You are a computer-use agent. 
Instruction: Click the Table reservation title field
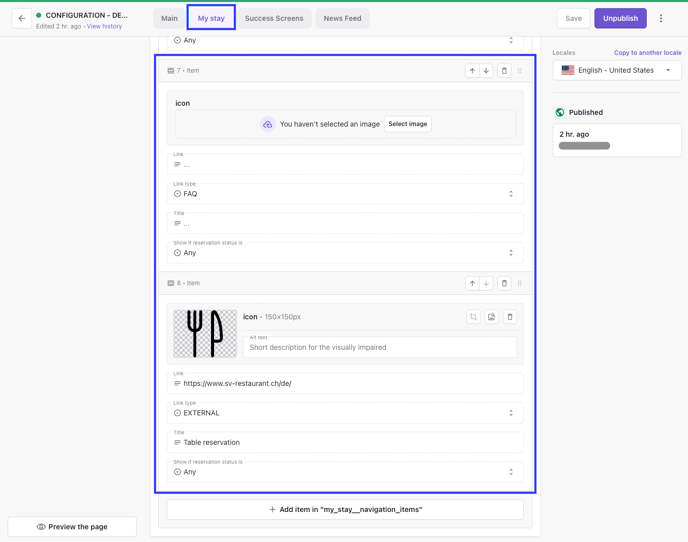[x=345, y=442]
